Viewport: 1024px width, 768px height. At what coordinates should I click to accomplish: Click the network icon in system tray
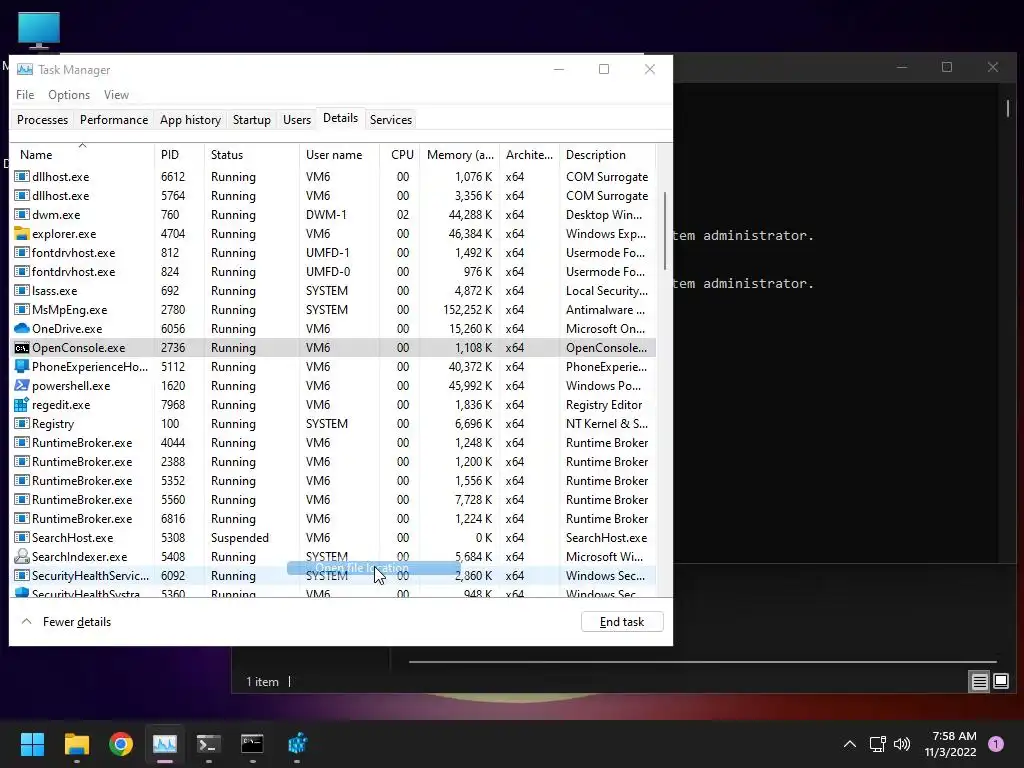coord(877,744)
